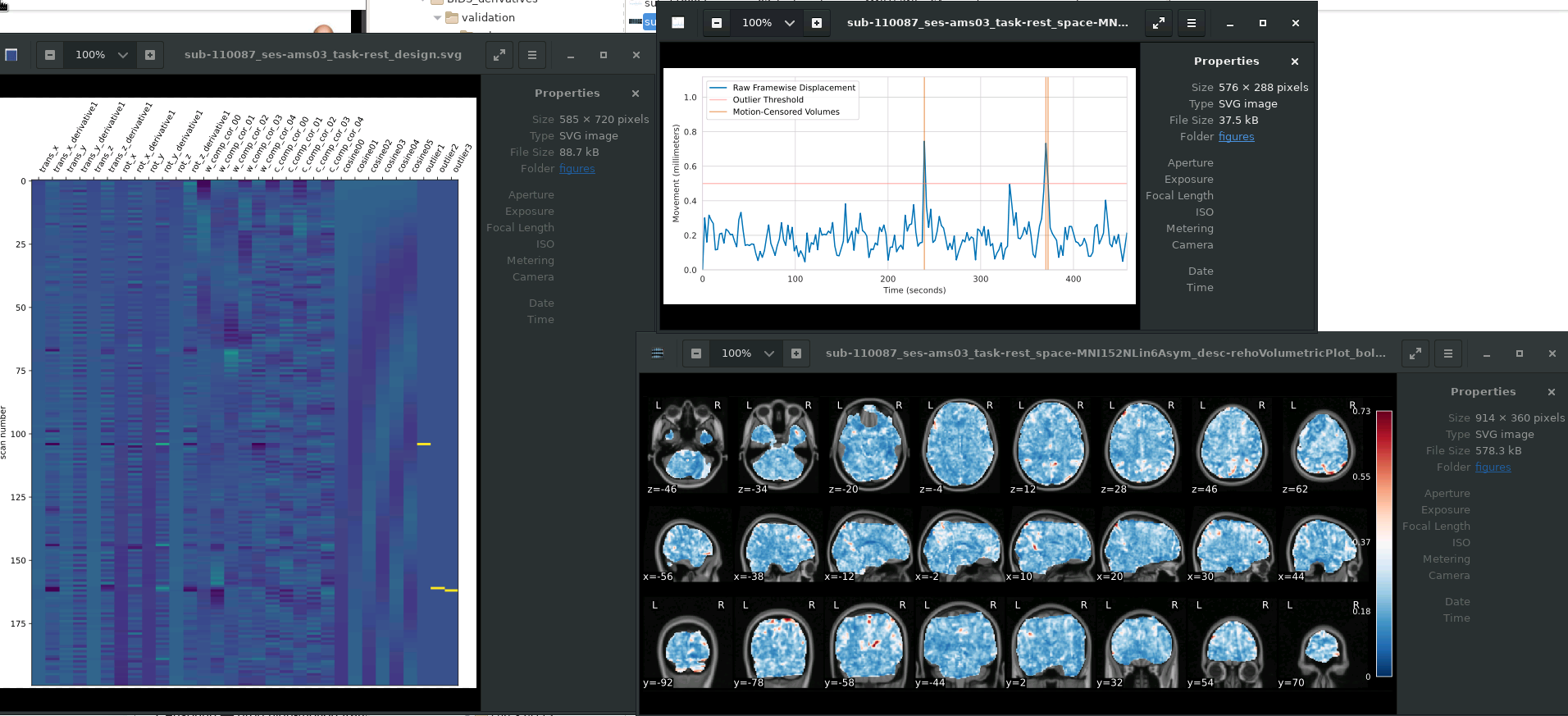The image size is (1568, 716).
Task: Zoom in on the rehoVolumetricPlot image
Action: pyautogui.click(x=796, y=353)
